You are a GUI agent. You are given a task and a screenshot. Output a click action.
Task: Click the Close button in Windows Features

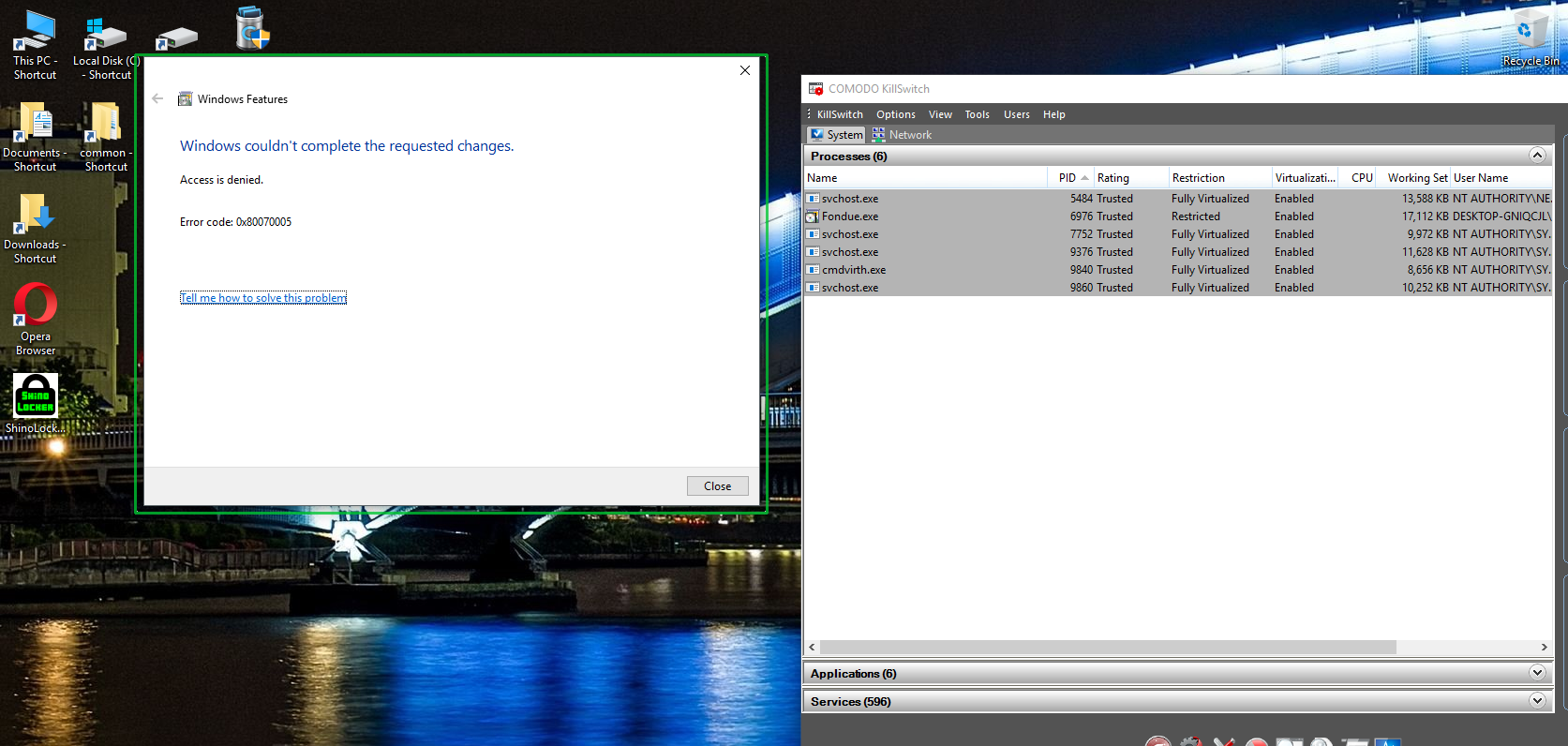pyautogui.click(x=717, y=485)
